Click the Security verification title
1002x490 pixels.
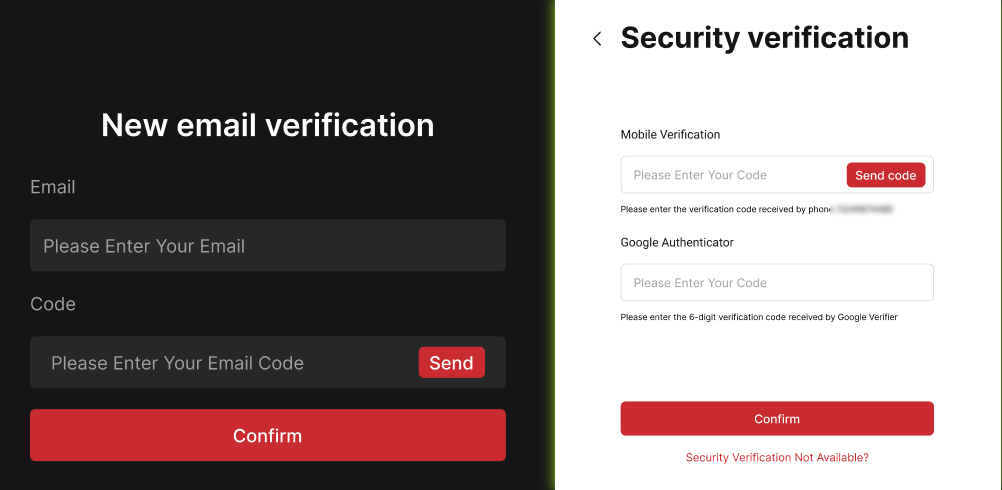coord(764,38)
